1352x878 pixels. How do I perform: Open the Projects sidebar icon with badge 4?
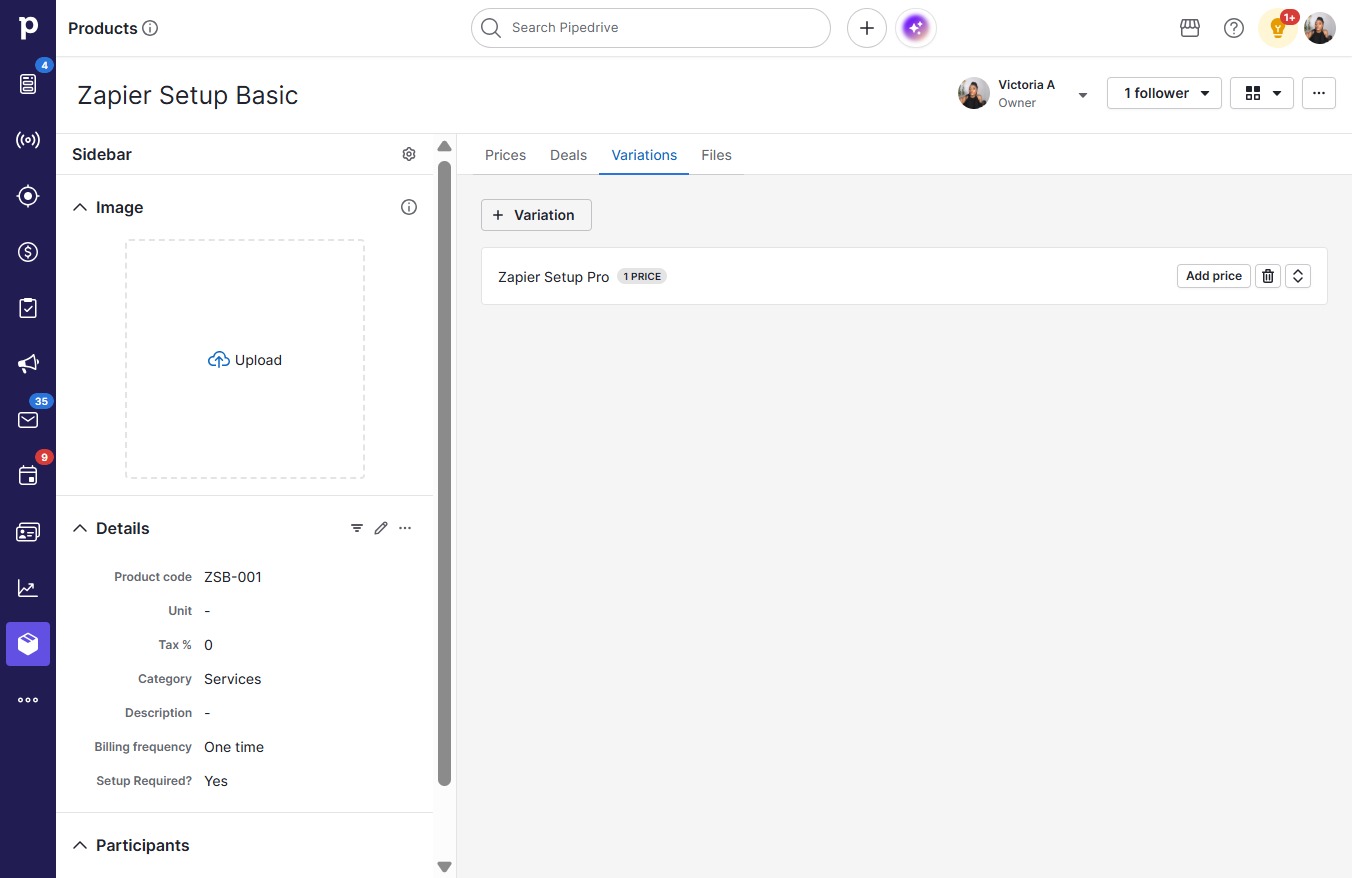28,84
